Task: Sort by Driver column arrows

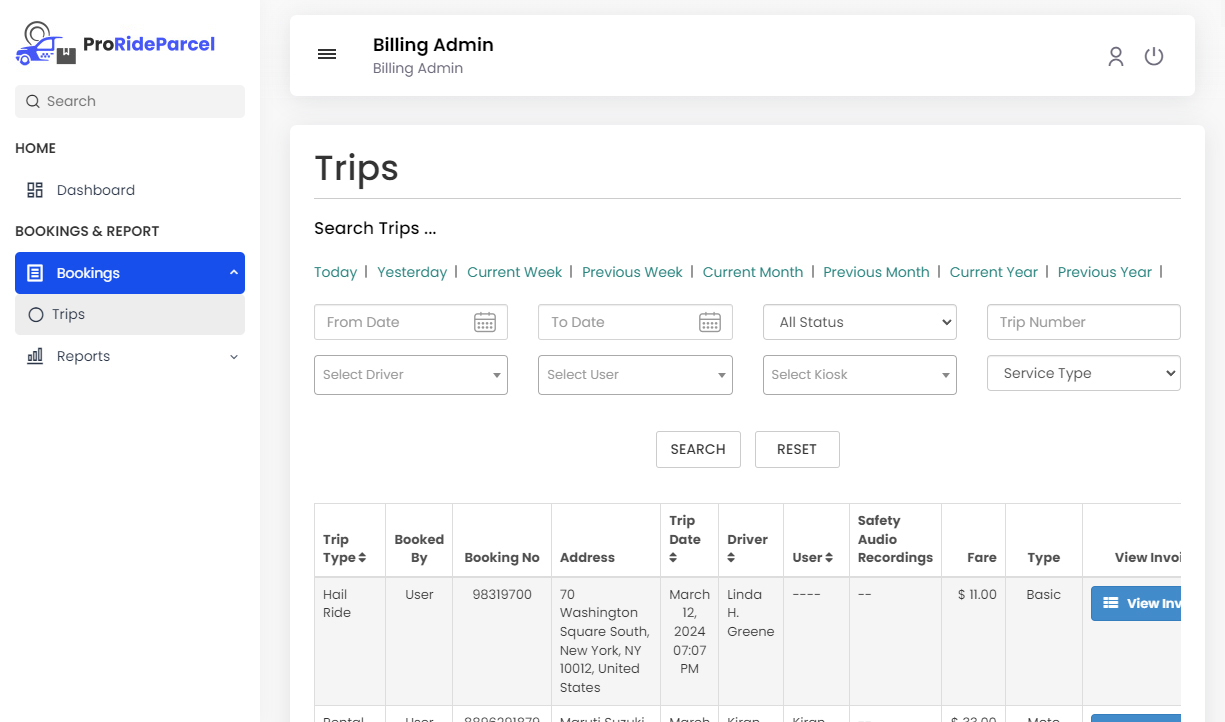Action: (x=731, y=558)
